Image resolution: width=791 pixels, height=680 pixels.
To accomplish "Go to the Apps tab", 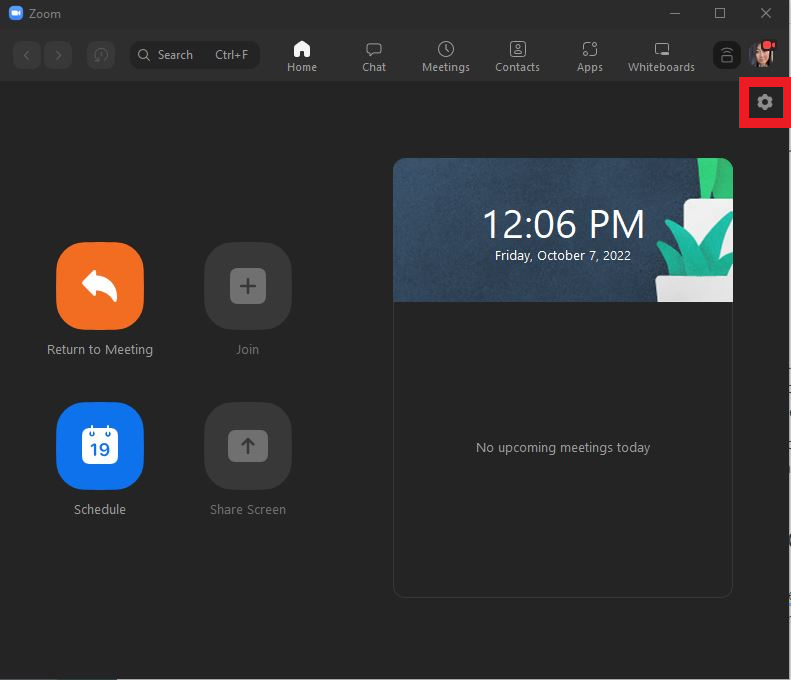I will (x=590, y=56).
